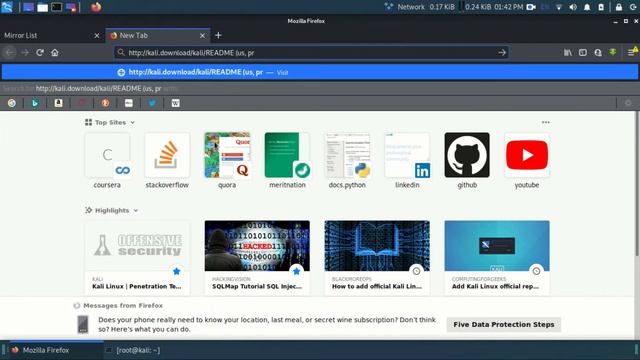
Task: Select the DuckDuckGo search engine shortcut
Action: pos(105,103)
